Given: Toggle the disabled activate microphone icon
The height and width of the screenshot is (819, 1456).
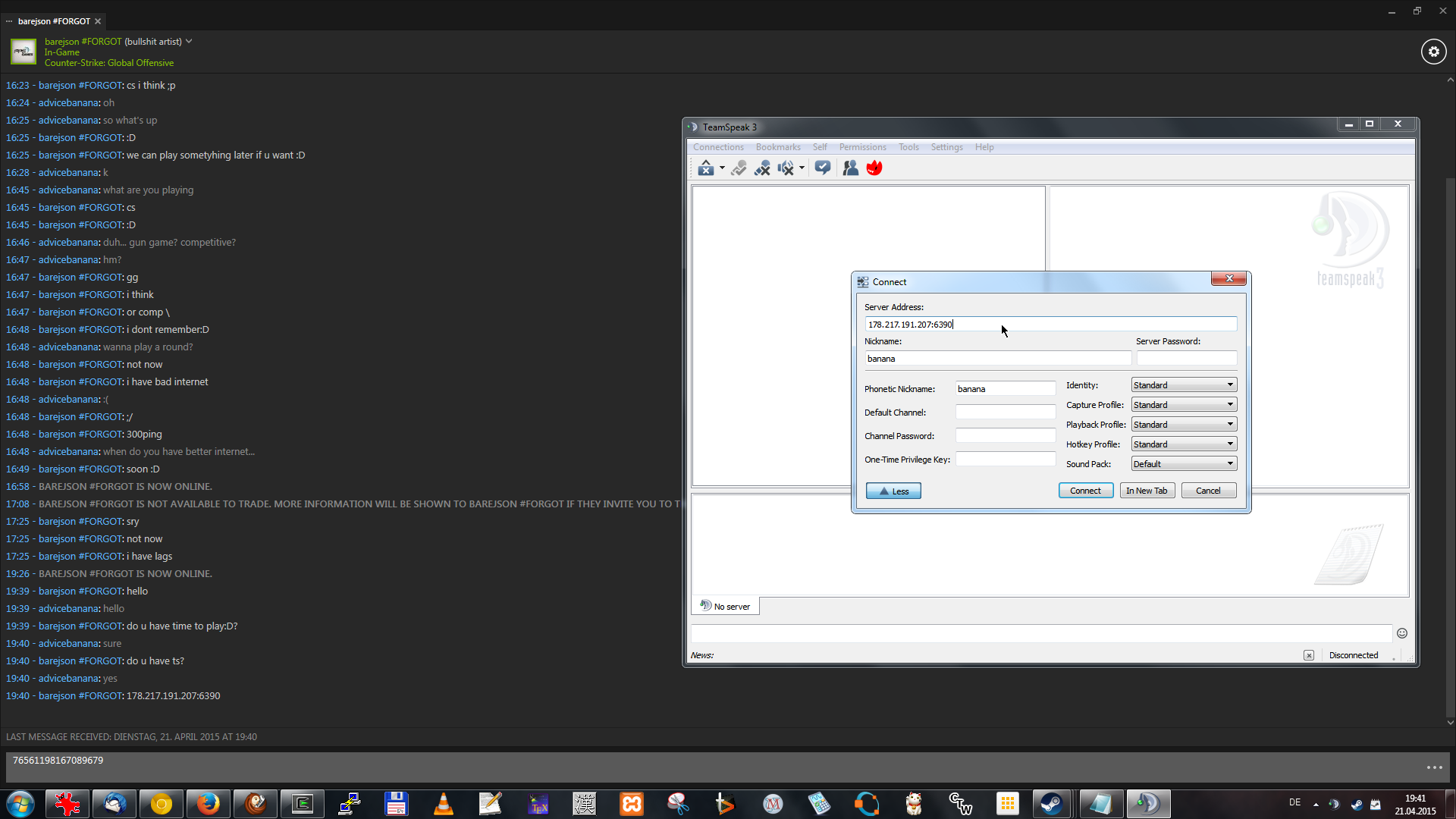Looking at the screenshot, I should coord(739,168).
